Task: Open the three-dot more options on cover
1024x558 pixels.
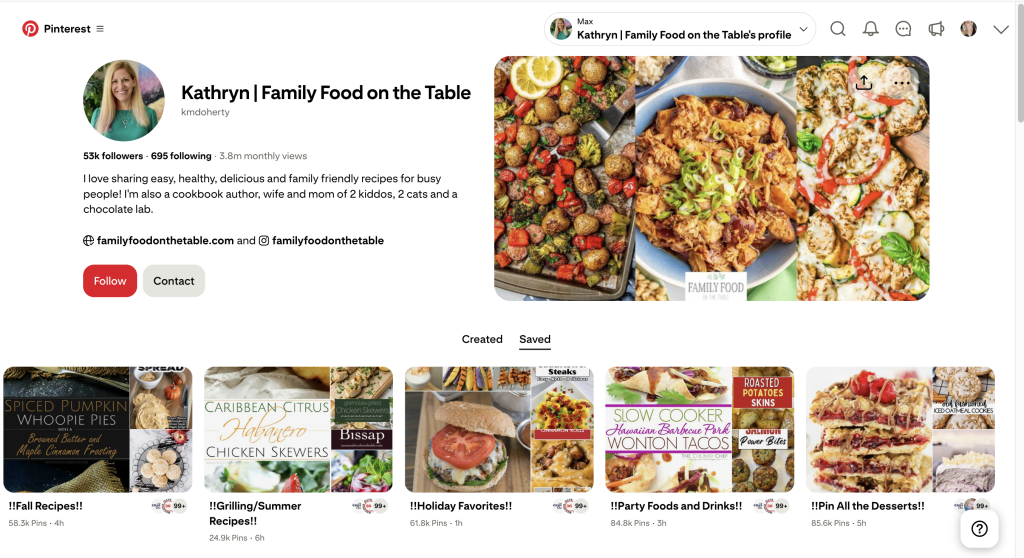Action: coord(902,83)
